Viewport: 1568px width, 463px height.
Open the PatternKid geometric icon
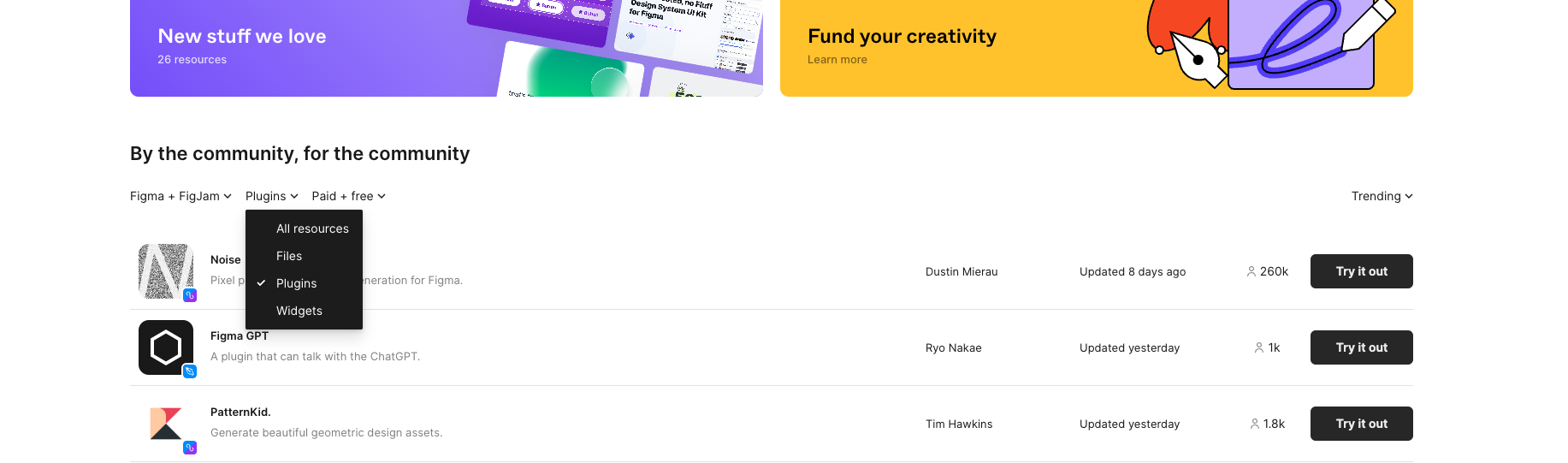(x=166, y=424)
